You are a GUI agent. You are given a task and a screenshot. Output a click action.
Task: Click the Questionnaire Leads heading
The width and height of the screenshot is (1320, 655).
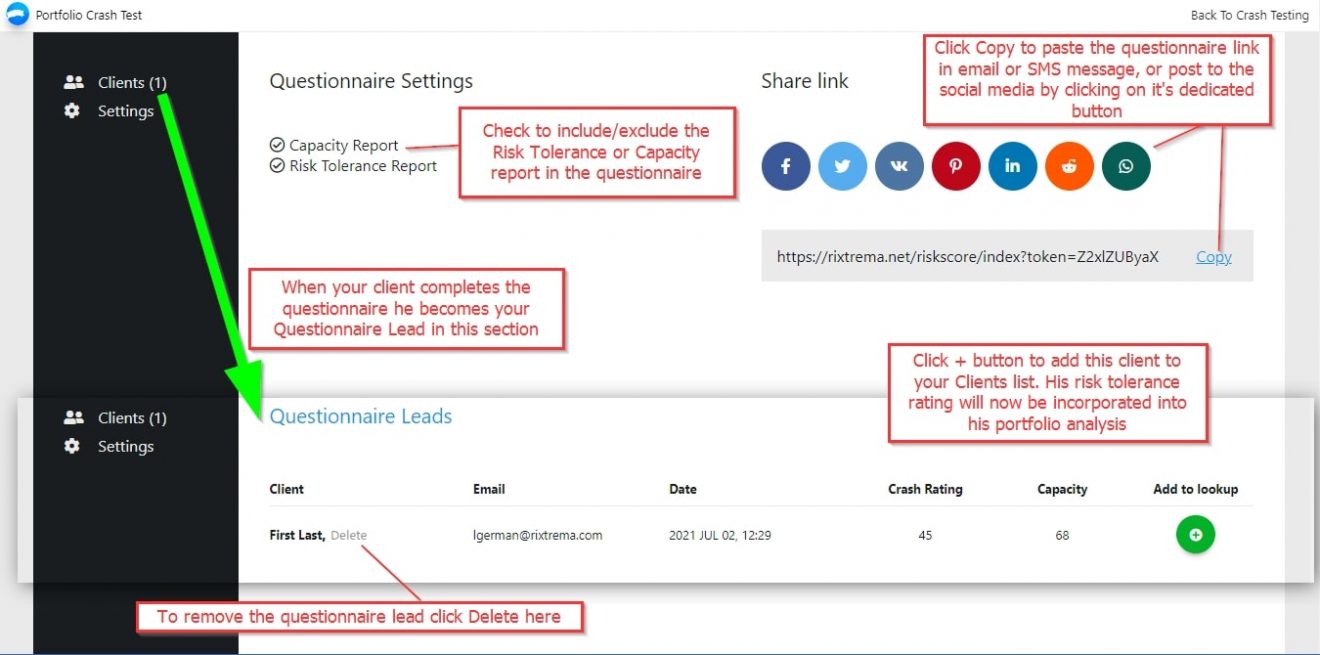361,417
